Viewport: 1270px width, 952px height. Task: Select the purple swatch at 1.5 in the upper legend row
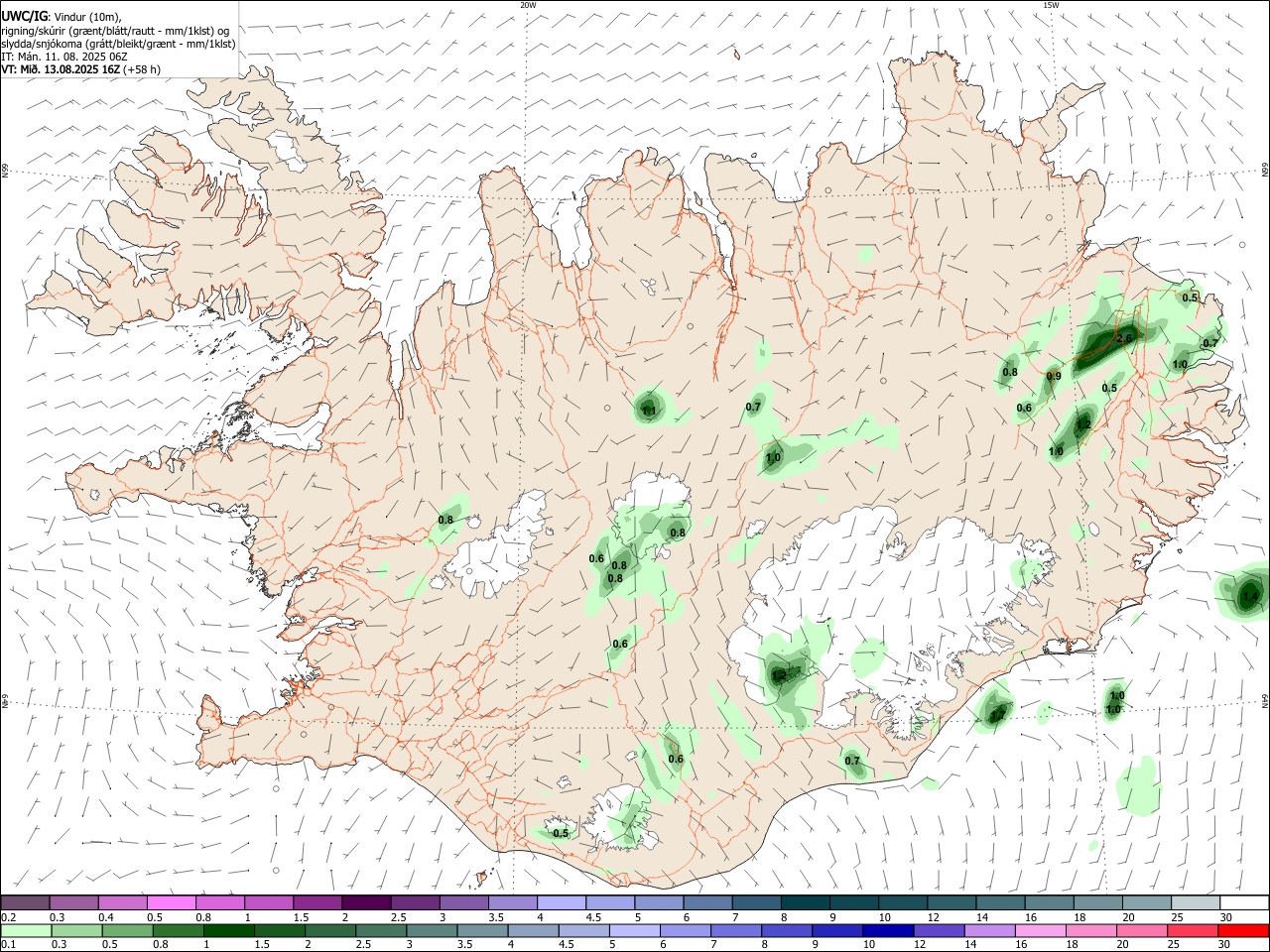(317, 902)
